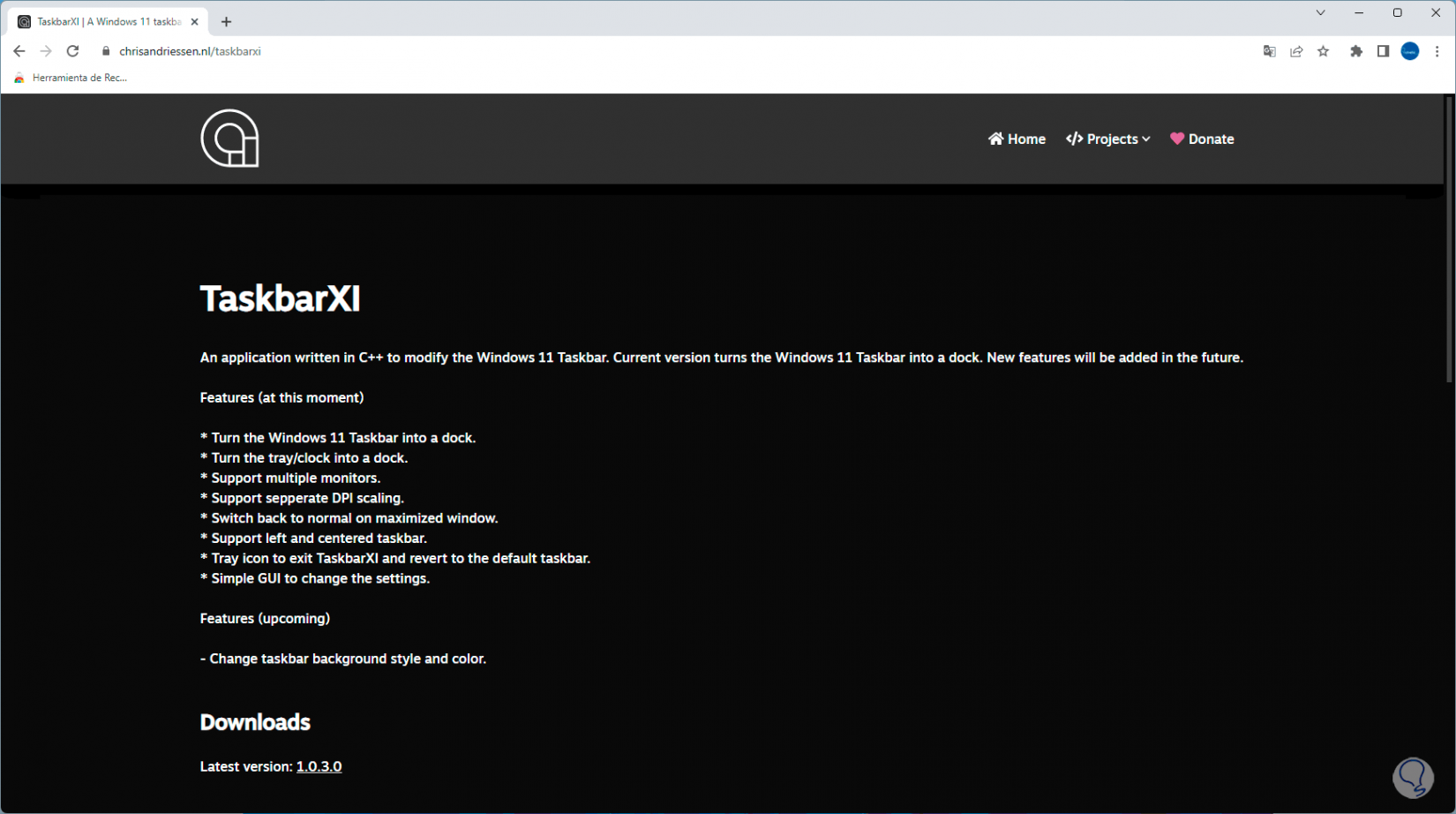Reload the page with the refresh icon
The width and height of the screenshot is (1456, 814).
[x=73, y=51]
